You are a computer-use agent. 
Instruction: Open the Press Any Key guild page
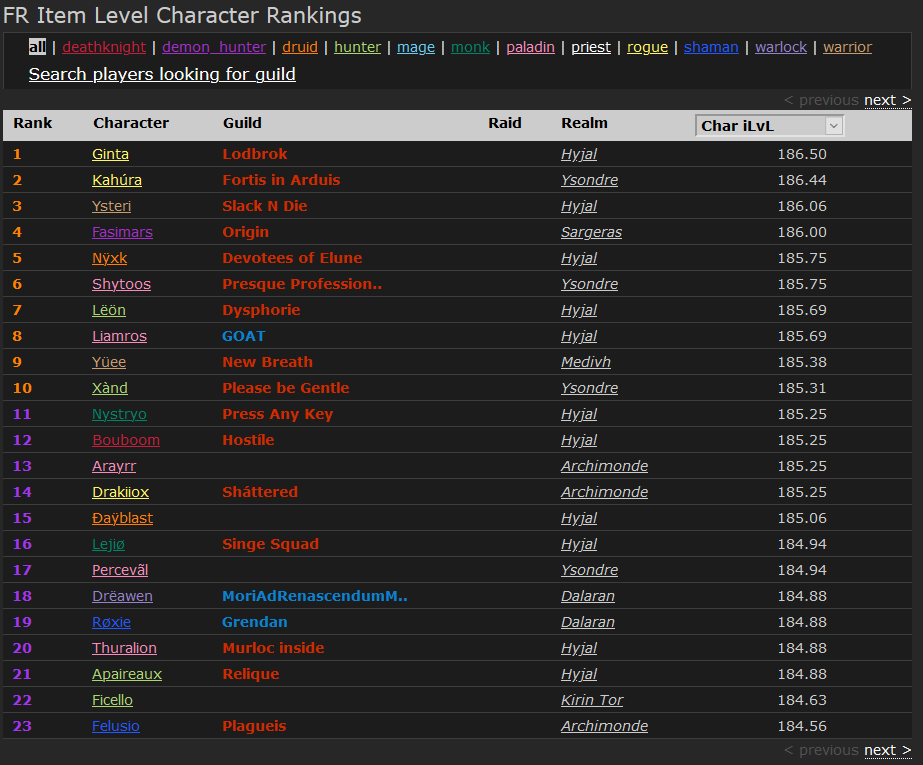[278, 414]
